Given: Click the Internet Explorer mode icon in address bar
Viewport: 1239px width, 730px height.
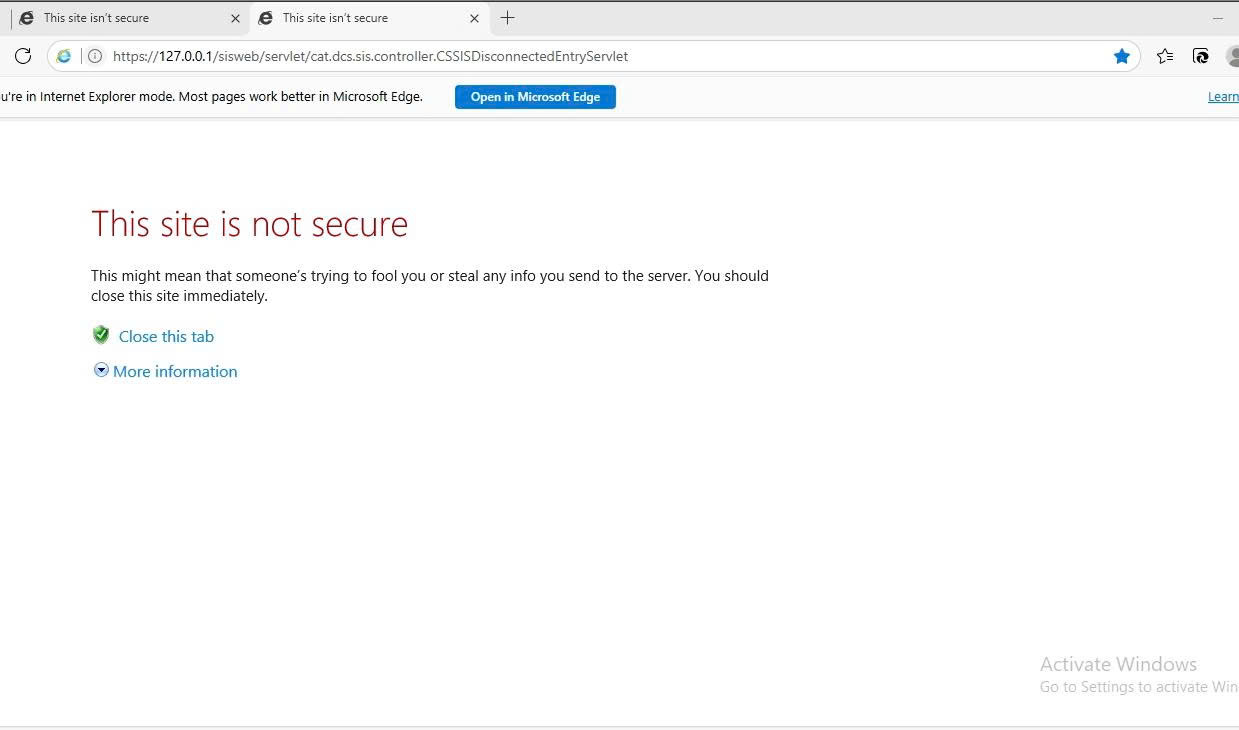Looking at the screenshot, I should (64, 56).
